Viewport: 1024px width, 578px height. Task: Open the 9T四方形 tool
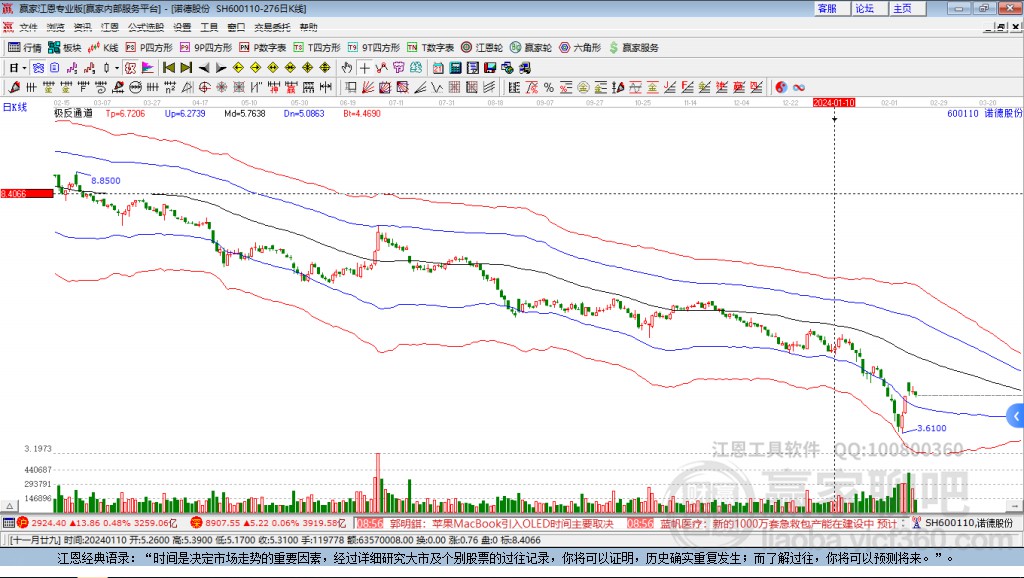(374, 47)
